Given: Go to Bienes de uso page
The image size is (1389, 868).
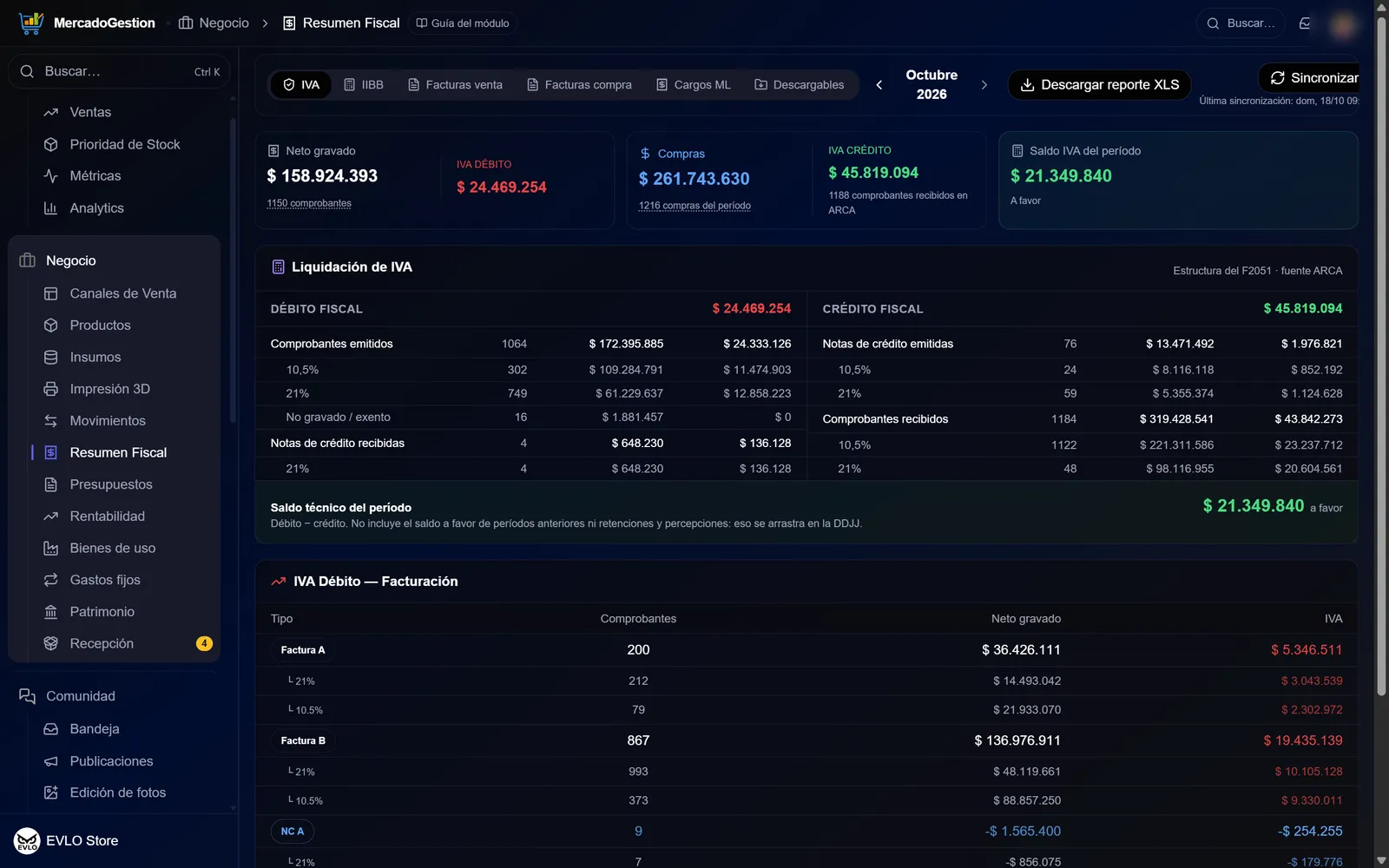Looking at the screenshot, I should (x=113, y=548).
